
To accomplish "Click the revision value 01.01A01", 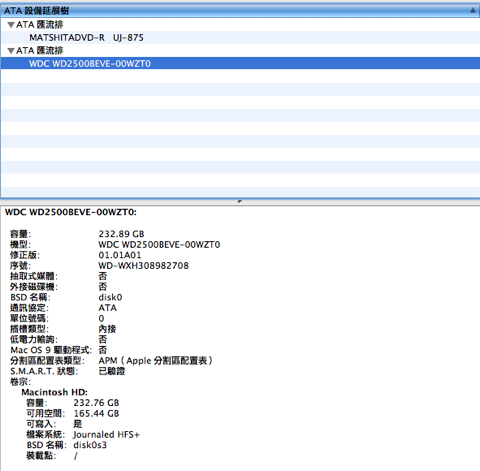I will pyautogui.click(x=120, y=255).
